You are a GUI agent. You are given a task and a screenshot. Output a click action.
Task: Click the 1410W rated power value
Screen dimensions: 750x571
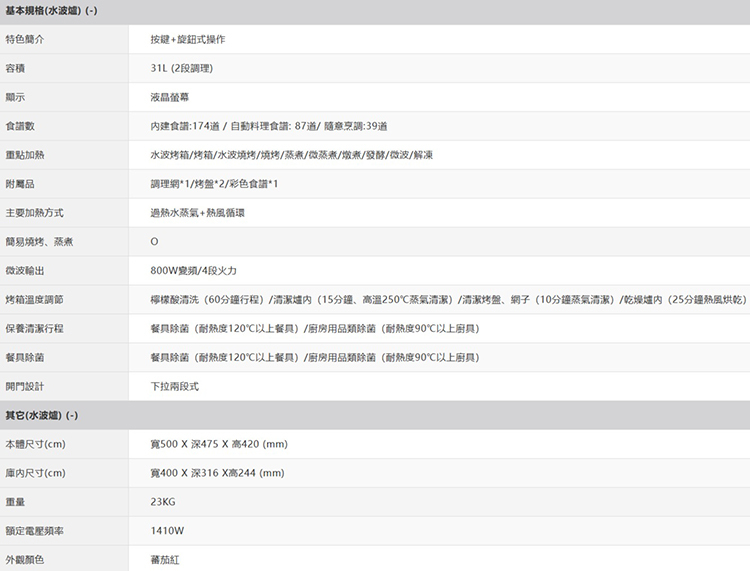(166, 531)
